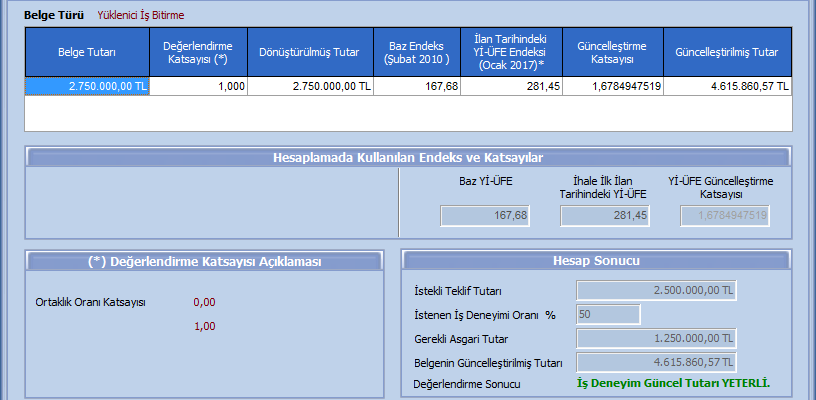816x400 pixels.
Task: Click the Belgenin Güncelleştirilmiş Tutarı field
Action: (x=657, y=361)
